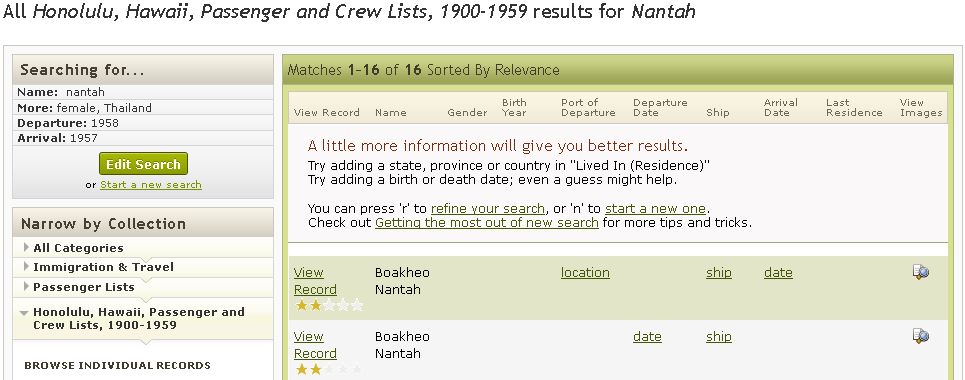
Task: Follow the refine your search link
Action: [x=487, y=208]
